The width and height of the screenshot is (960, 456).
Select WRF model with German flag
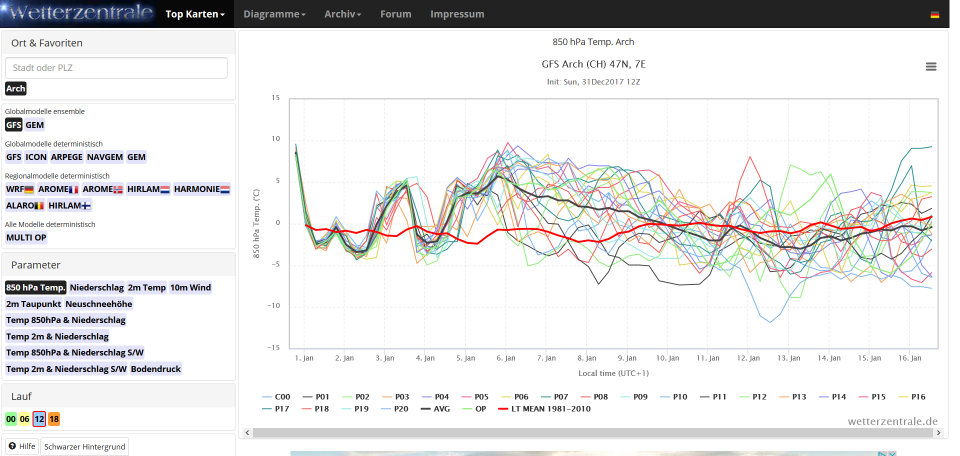[x=20, y=189]
